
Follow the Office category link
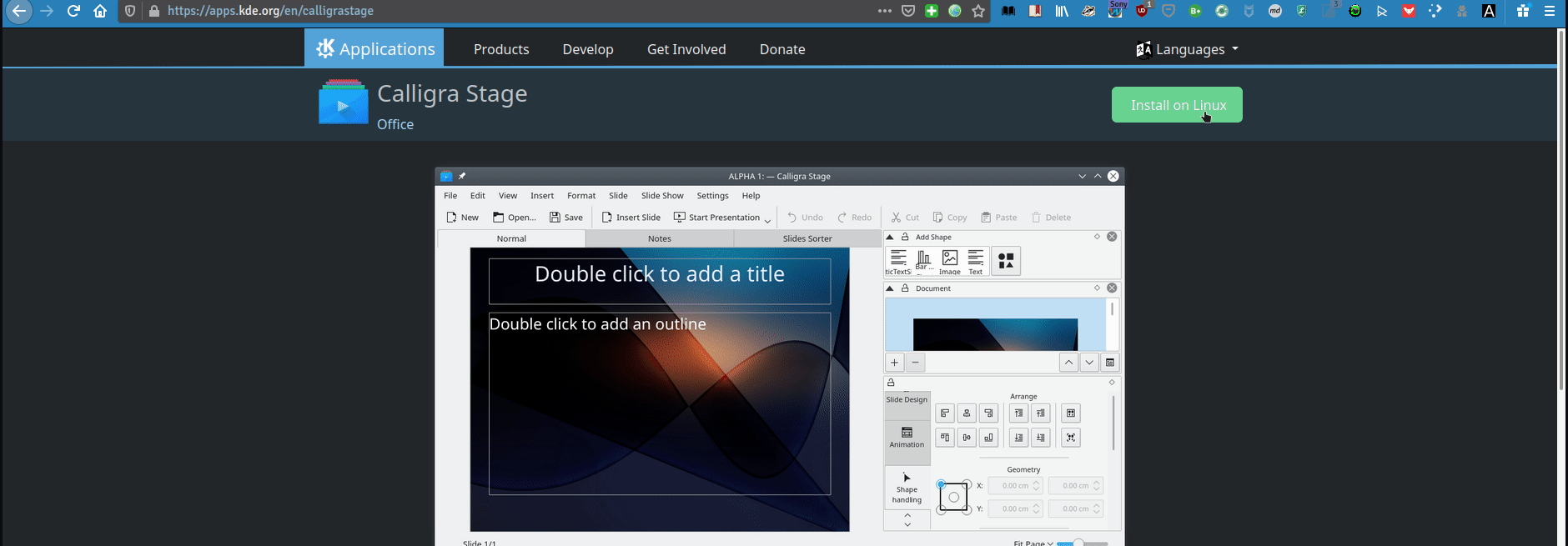(x=395, y=124)
